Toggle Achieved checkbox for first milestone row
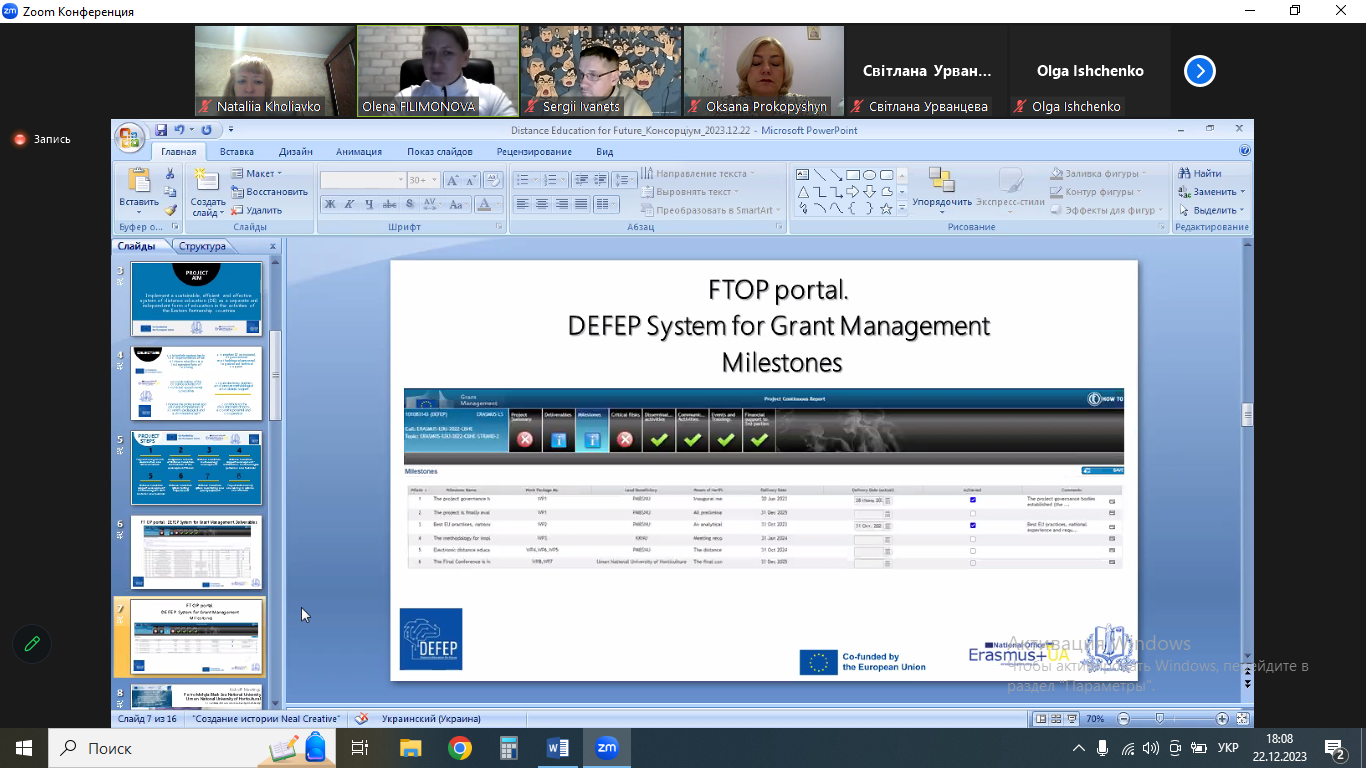 (x=973, y=500)
